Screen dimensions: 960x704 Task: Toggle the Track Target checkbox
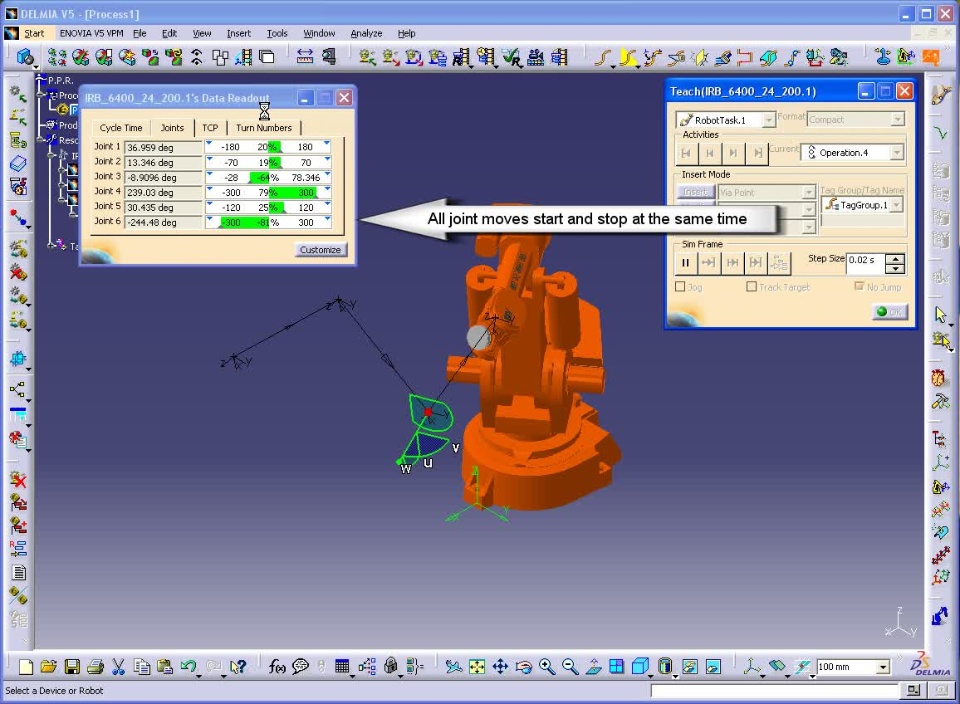pos(751,286)
